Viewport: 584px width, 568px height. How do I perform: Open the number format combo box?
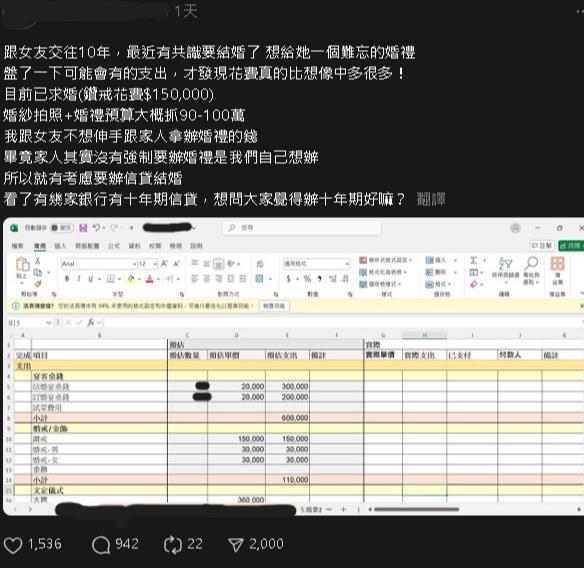click(317, 264)
